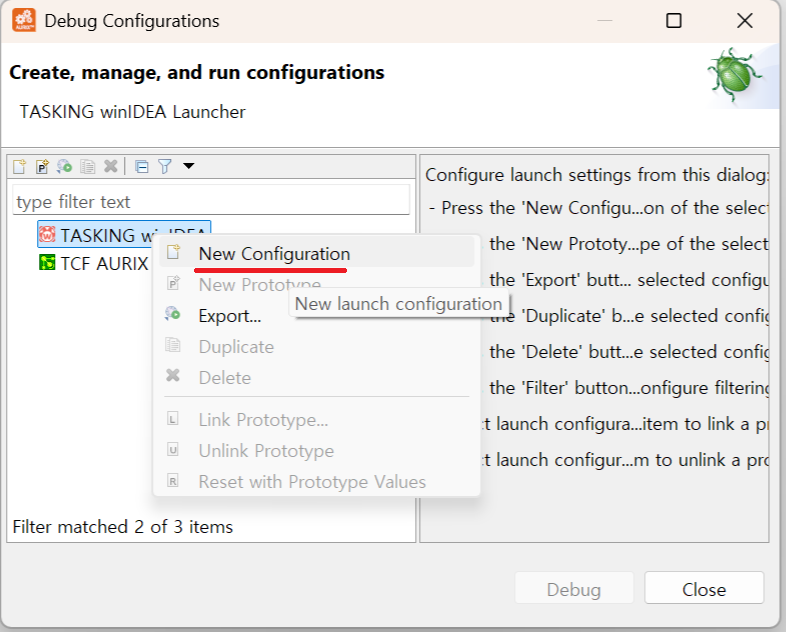
Task: Click the Delete configuration X toolbar icon
Action: pos(111,167)
